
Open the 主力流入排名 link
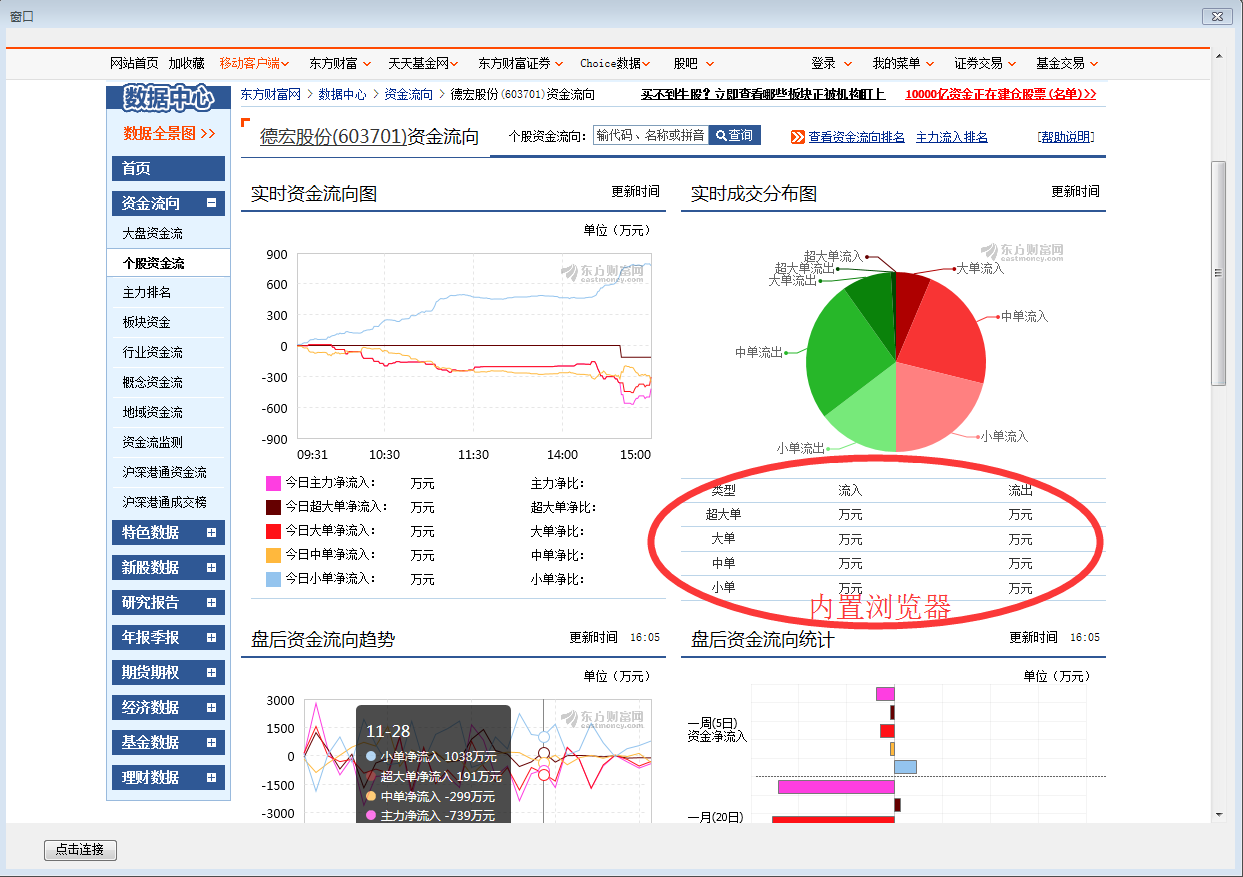pyautogui.click(x=952, y=137)
